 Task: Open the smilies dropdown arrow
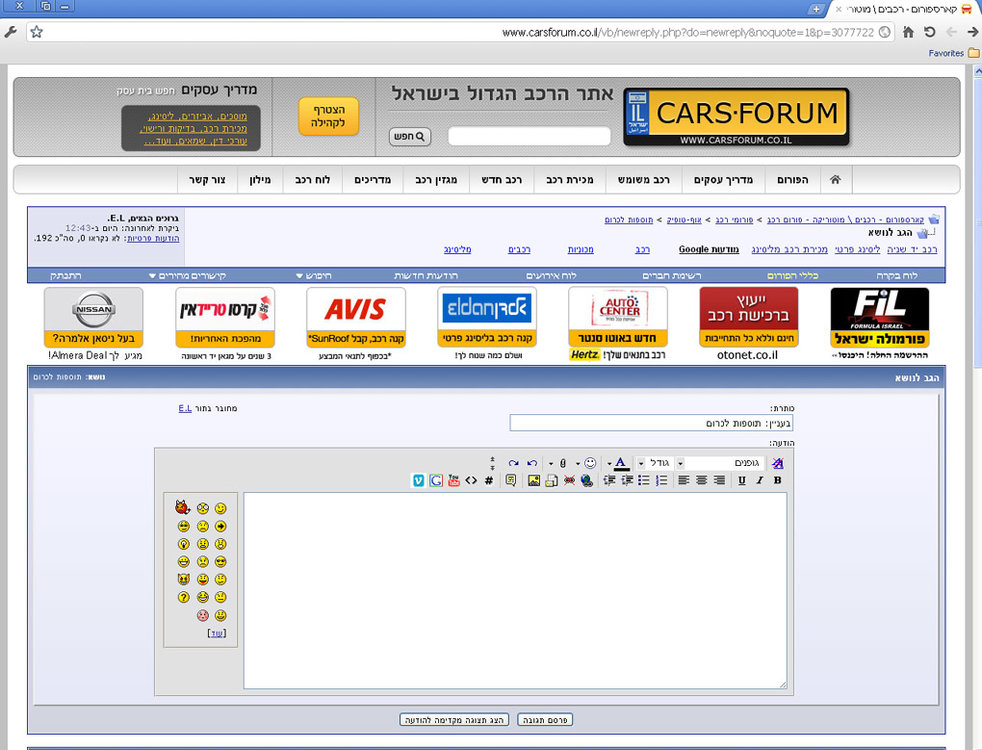pos(577,463)
